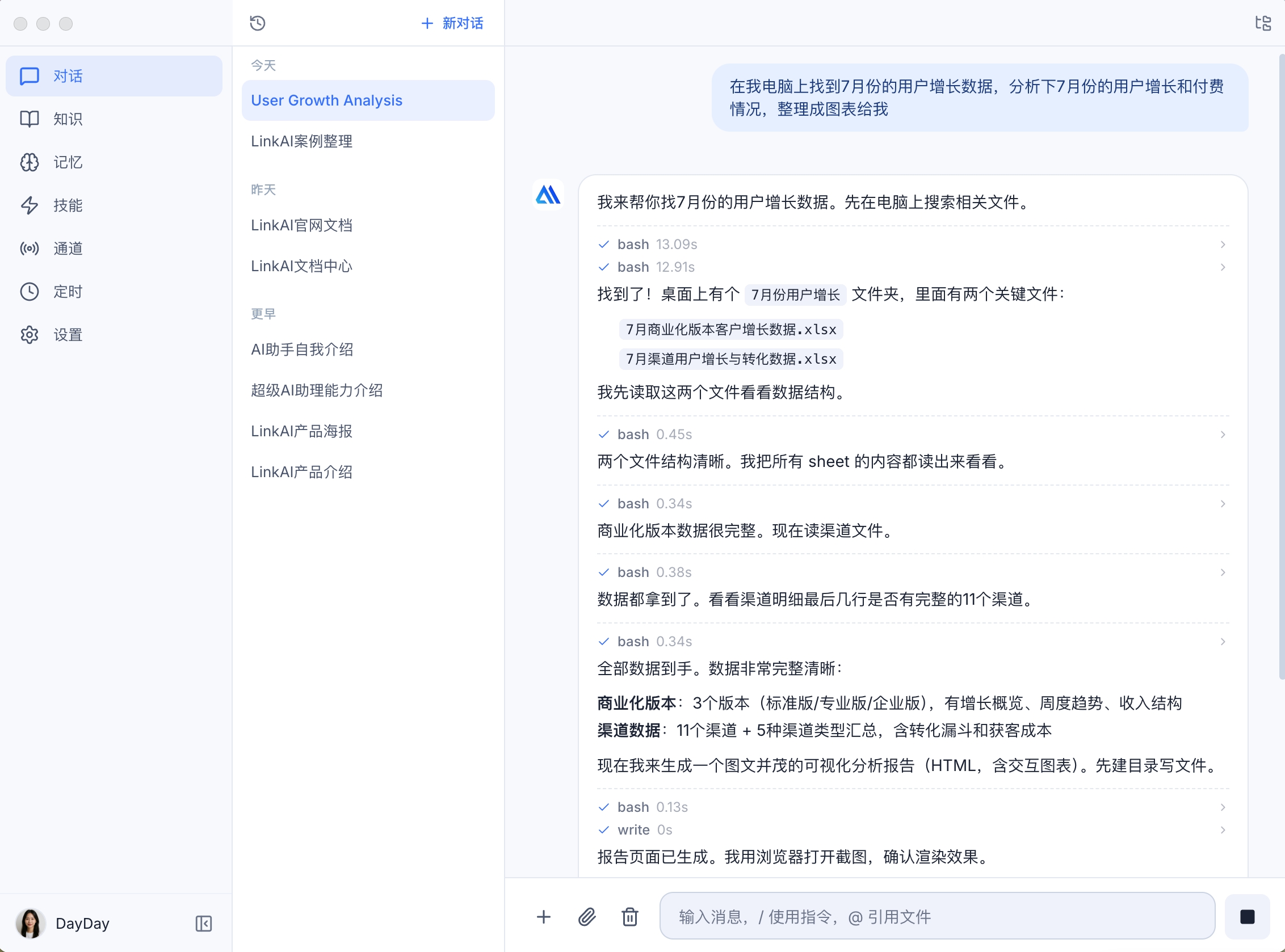The width and height of the screenshot is (1285, 952).
Task: Expand the bash 13.09s step chevron
Action: [1222, 245]
